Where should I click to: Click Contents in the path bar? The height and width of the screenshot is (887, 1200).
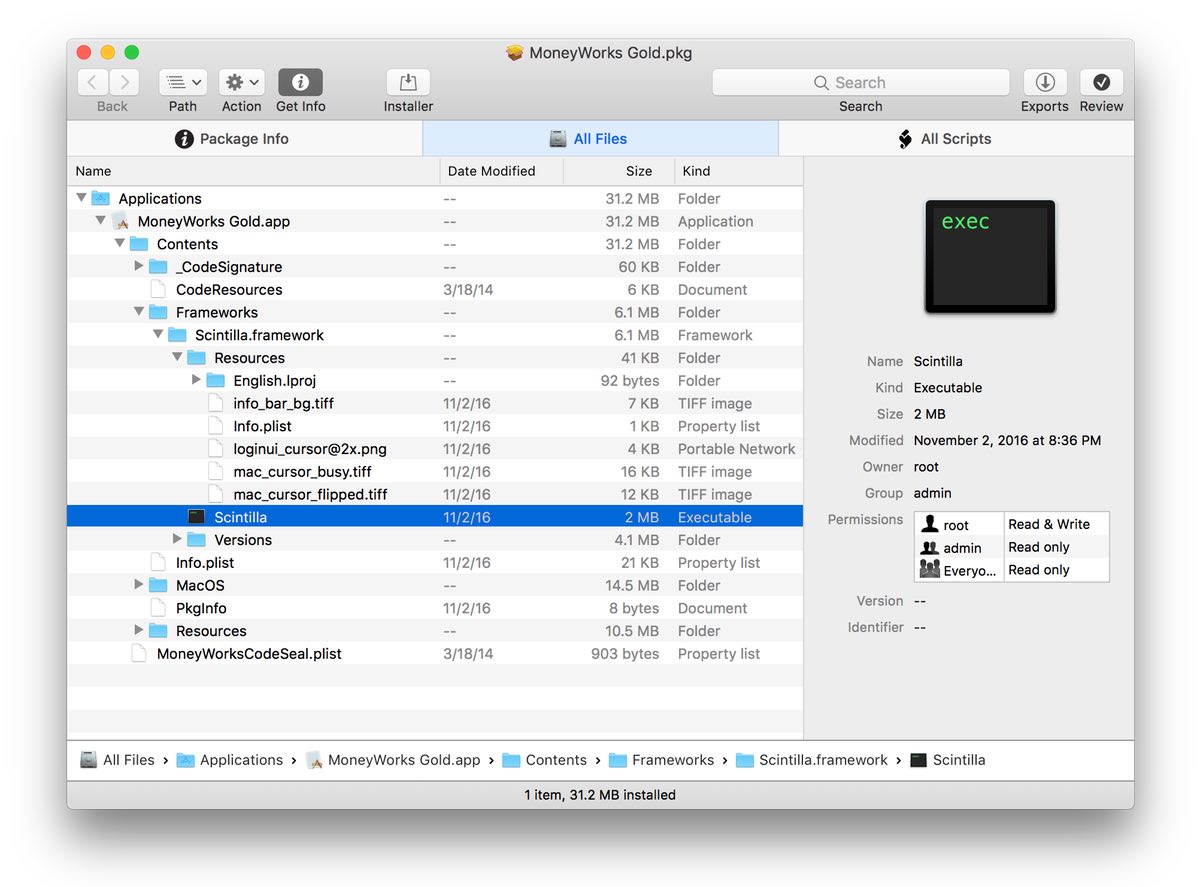545,760
